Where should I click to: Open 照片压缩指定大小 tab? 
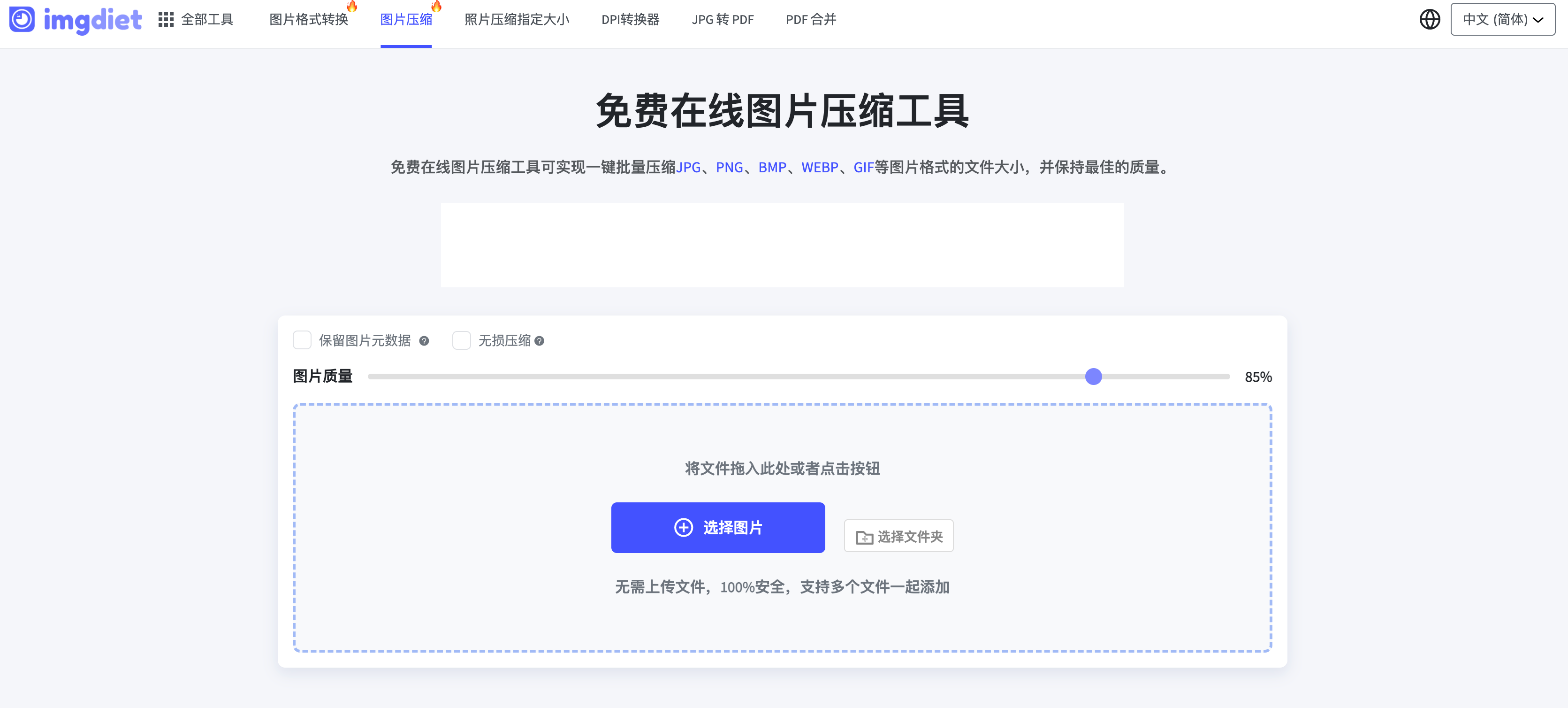517,20
